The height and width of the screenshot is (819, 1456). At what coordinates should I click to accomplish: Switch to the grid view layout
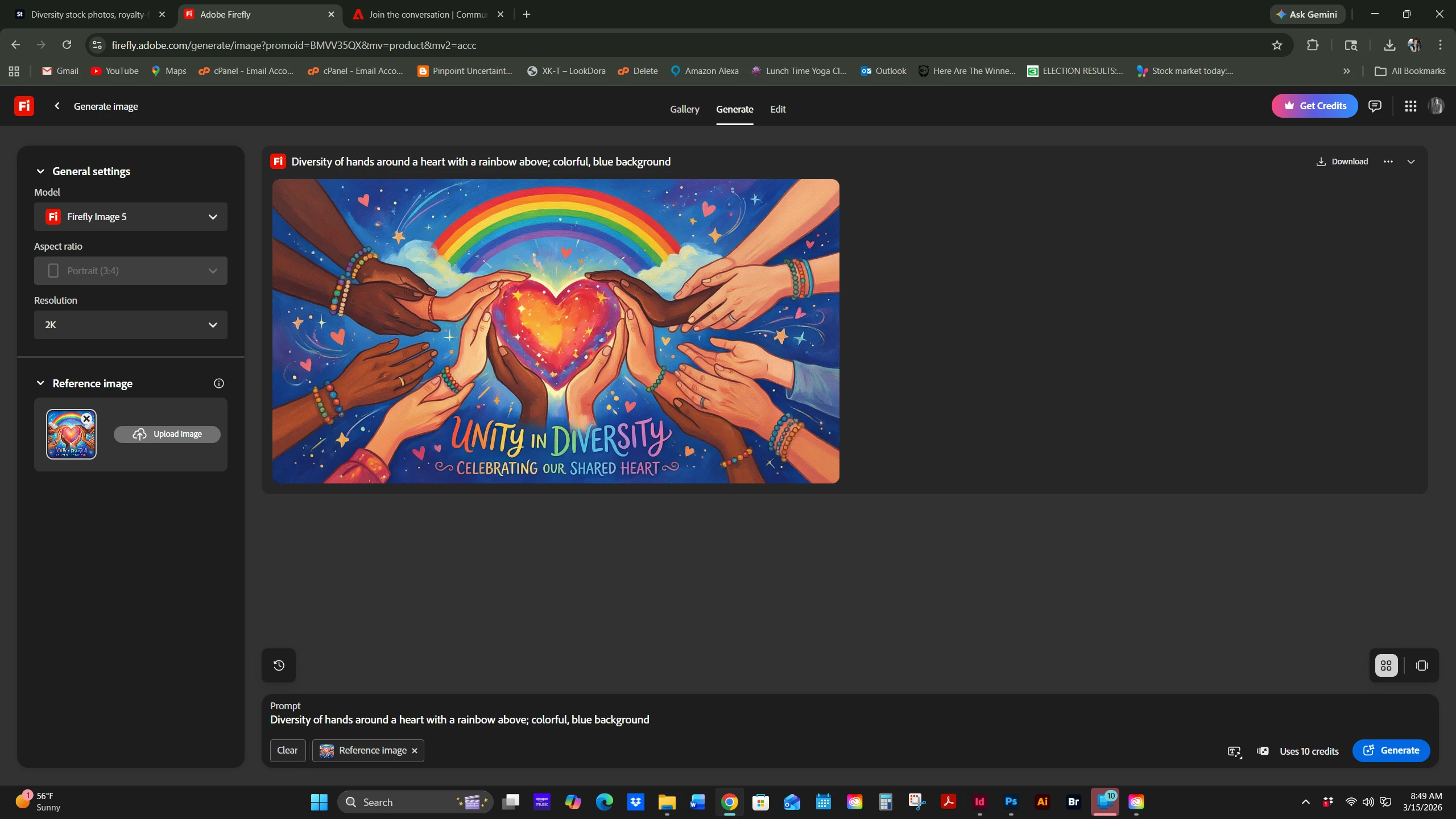click(x=1386, y=665)
